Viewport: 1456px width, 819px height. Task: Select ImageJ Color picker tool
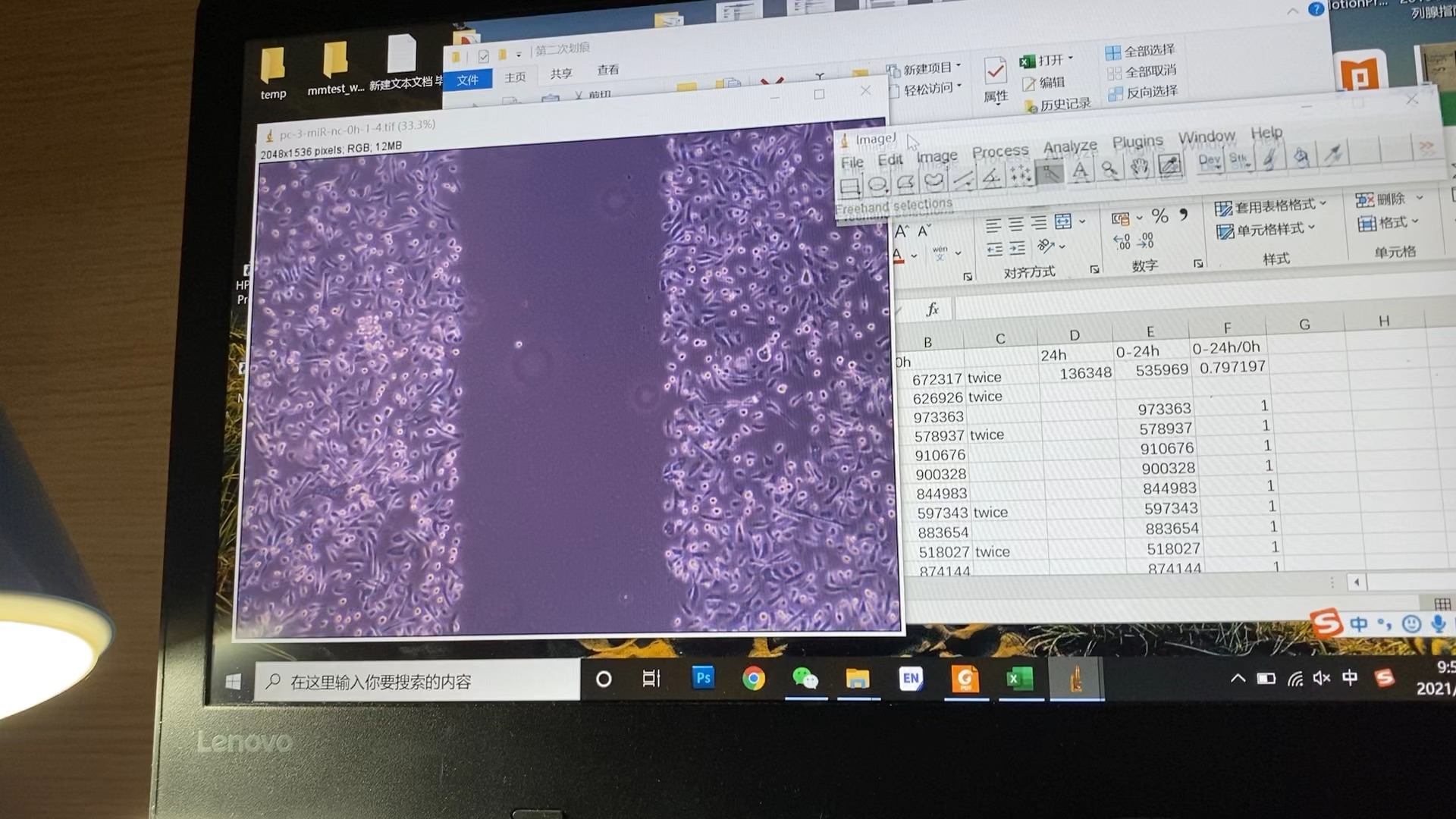[x=1169, y=165]
